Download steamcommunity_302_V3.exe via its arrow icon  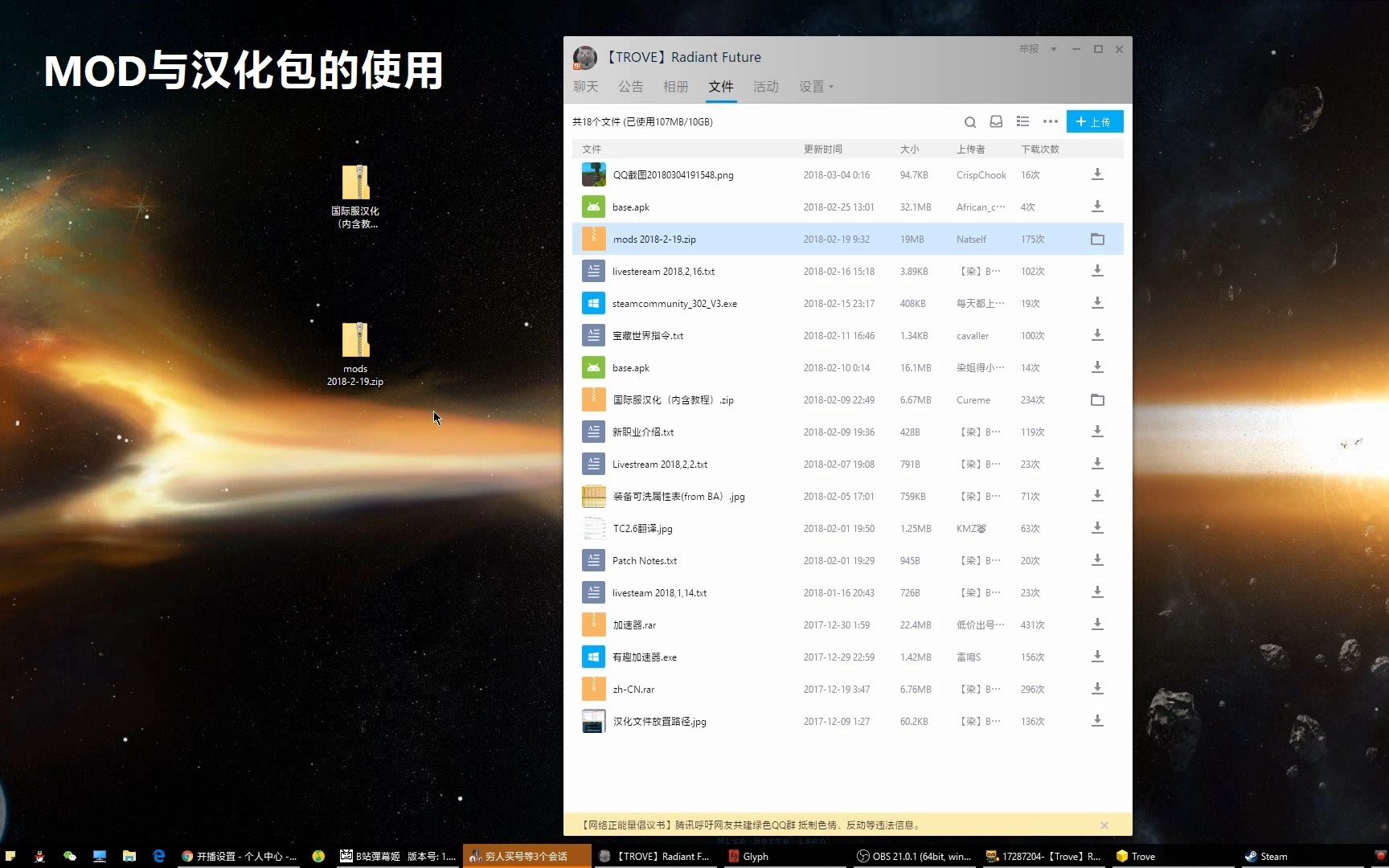coord(1097,303)
